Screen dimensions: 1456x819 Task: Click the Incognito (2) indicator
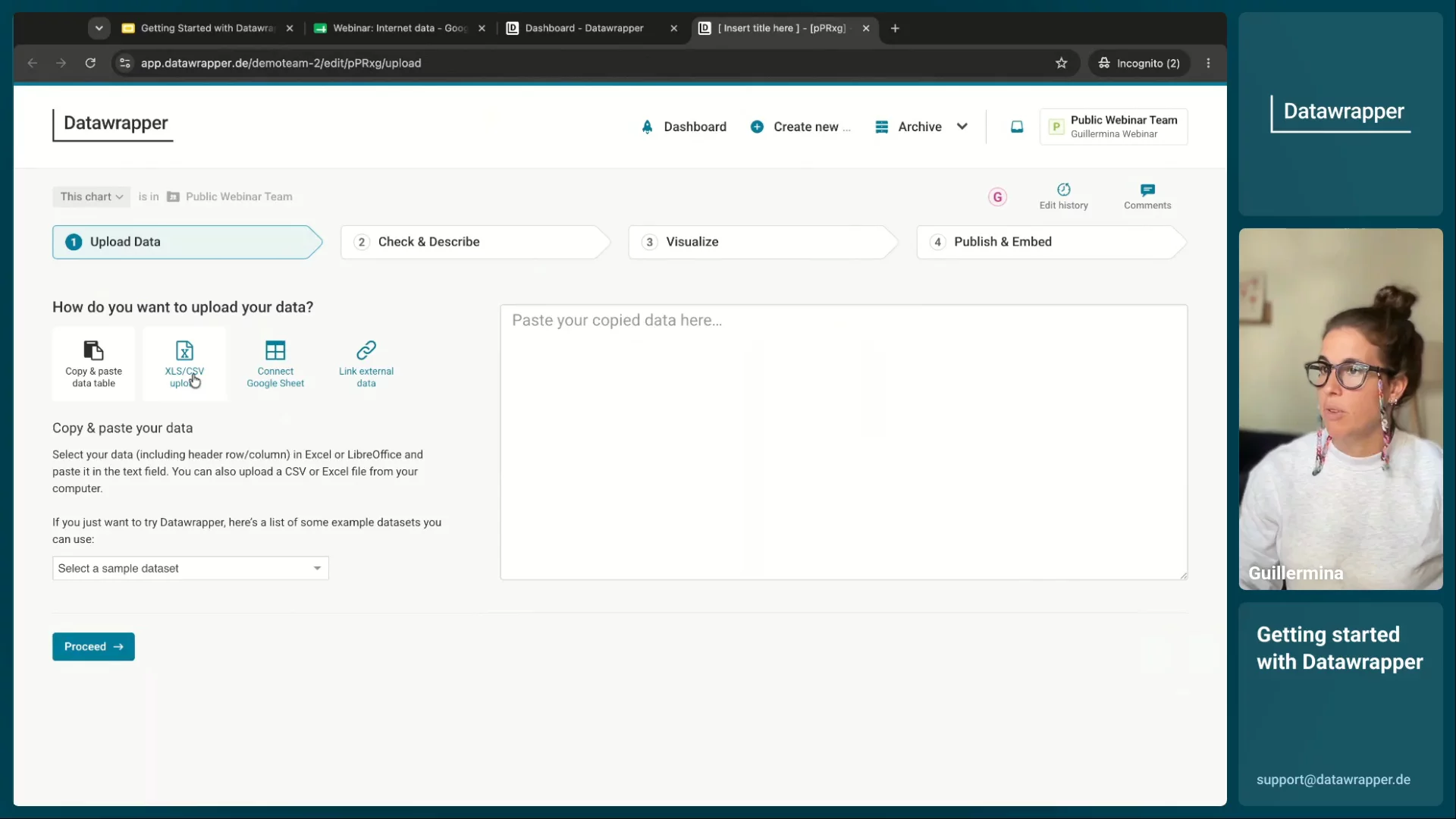point(1139,63)
